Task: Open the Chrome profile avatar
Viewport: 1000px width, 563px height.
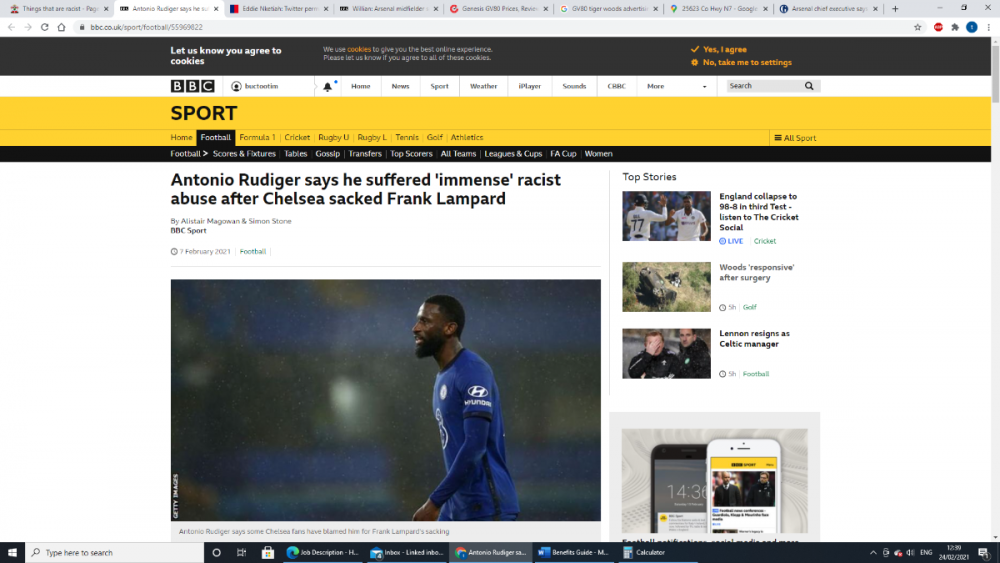Action: click(x=971, y=27)
